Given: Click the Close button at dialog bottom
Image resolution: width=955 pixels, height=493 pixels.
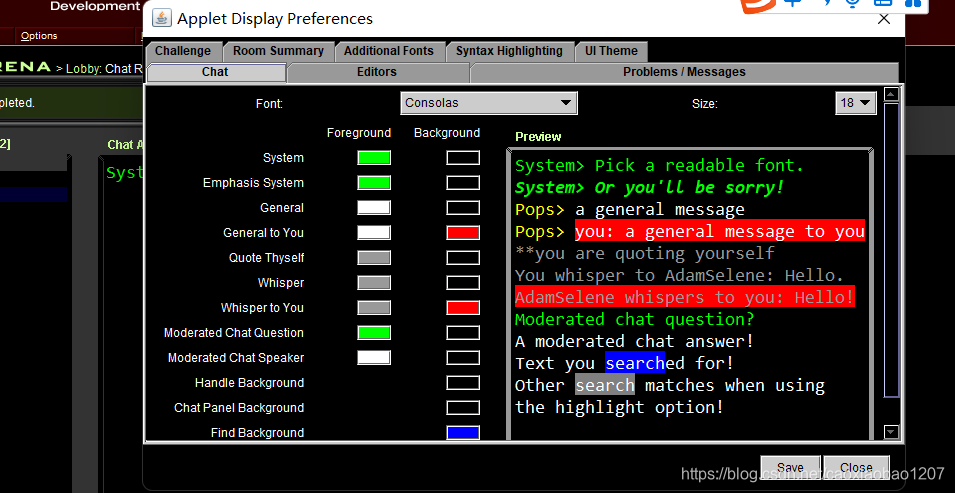Looking at the screenshot, I should pyautogui.click(x=856, y=467).
